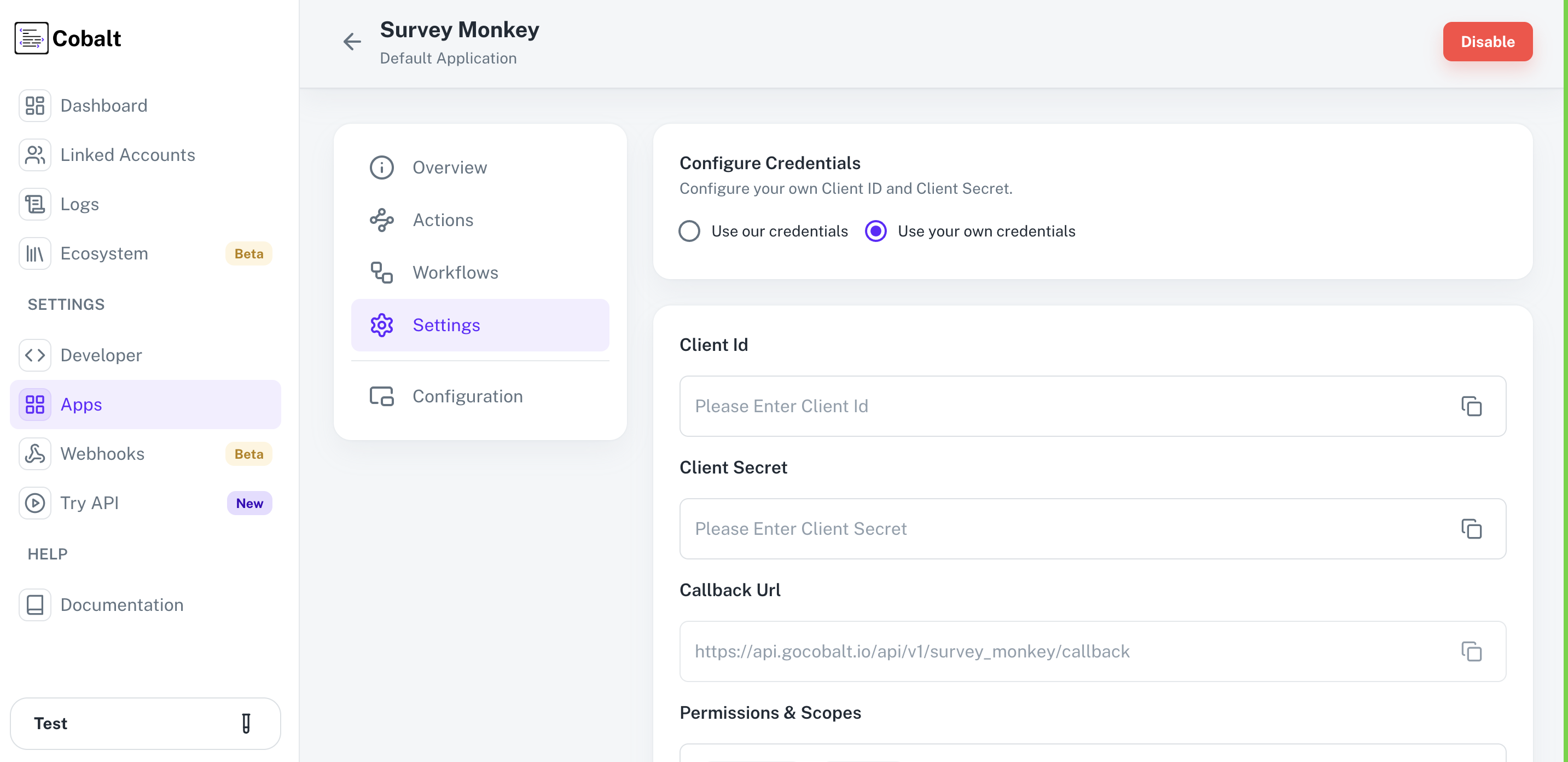
Task: Select the Webhooks icon in the sidebar
Action: [x=34, y=453]
